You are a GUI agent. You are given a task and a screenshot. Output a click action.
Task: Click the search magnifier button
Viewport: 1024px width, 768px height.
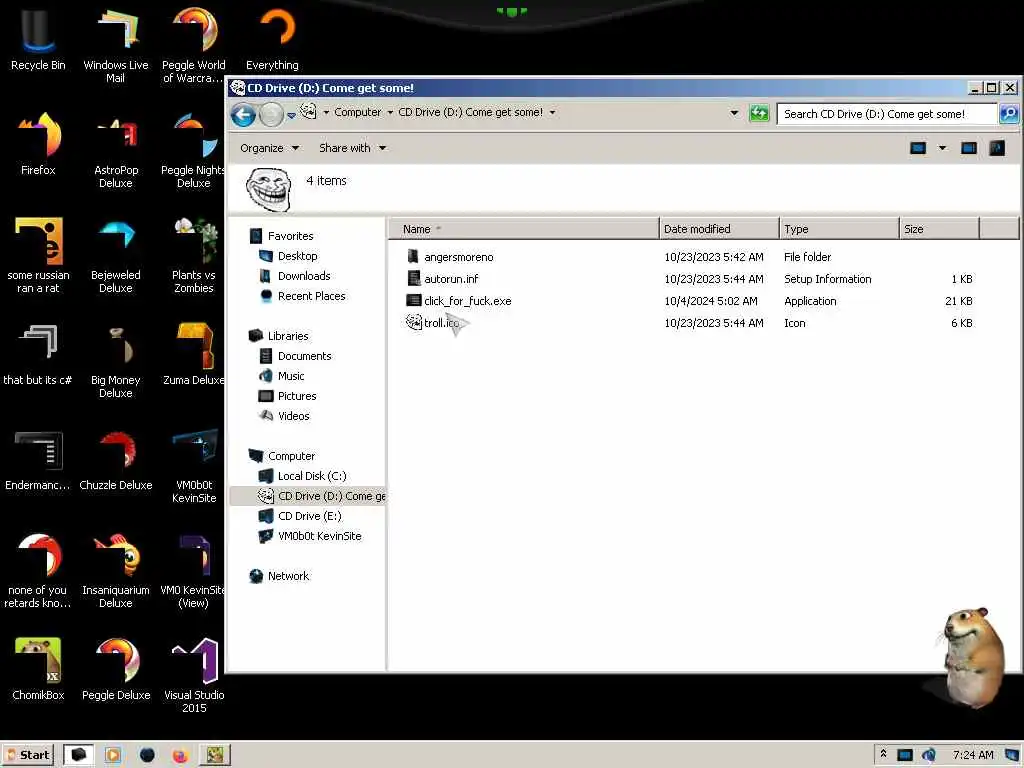[x=1009, y=114]
